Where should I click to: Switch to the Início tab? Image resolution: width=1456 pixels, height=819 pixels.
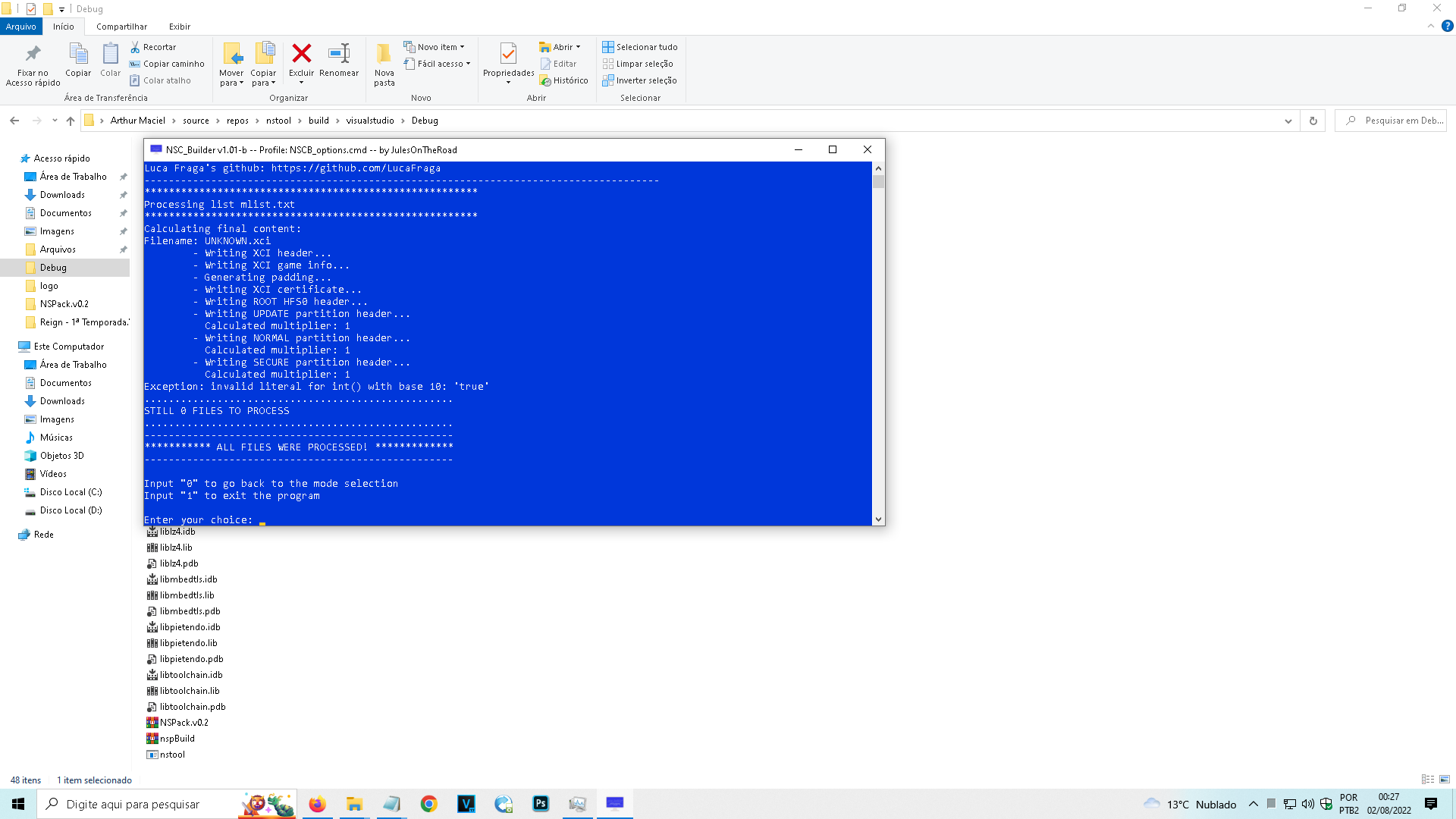(x=64, y=27)
